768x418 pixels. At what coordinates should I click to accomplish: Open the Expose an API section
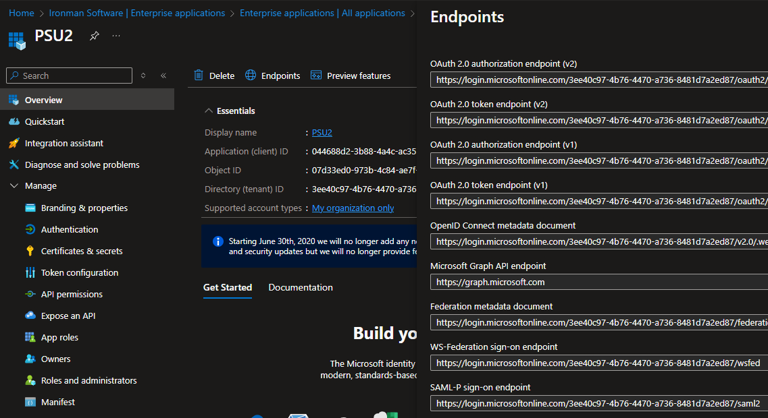(68, 316)
